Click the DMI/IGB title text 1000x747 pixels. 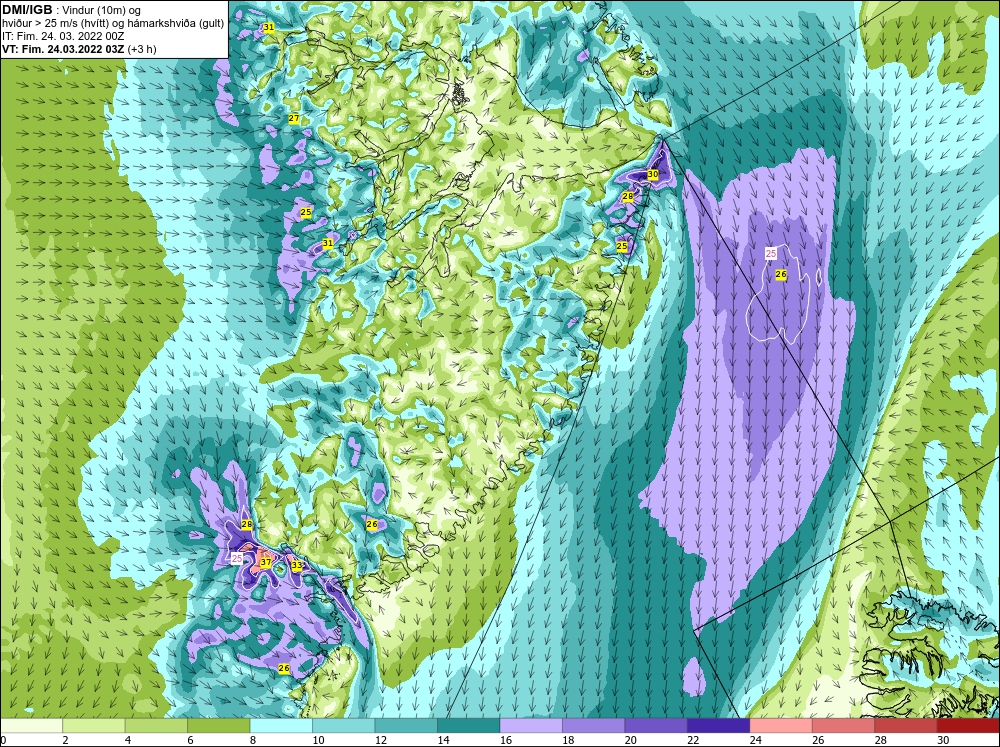point(27,10)
